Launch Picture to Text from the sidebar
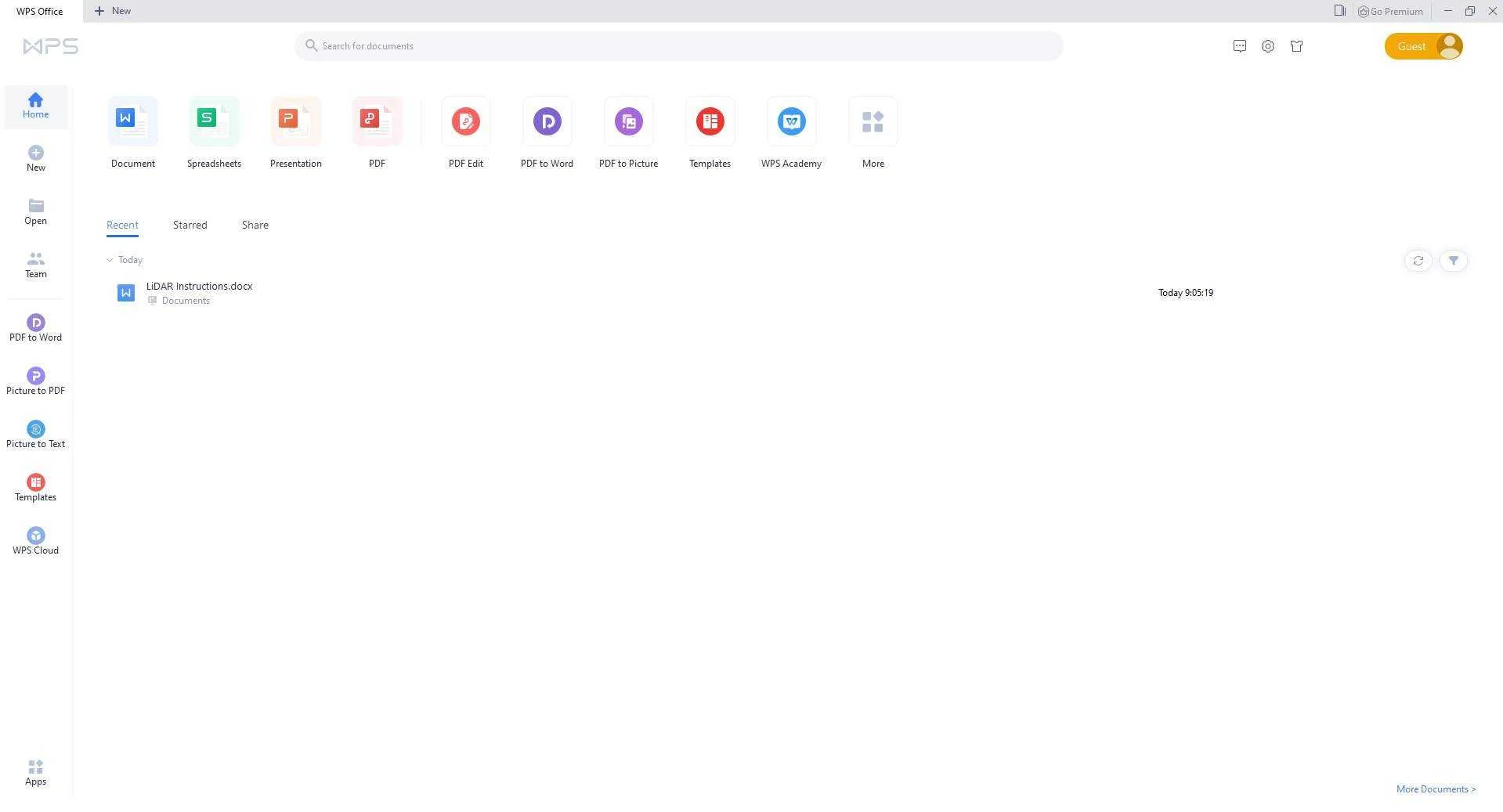1503x812 pixels. [x=35, y=435]
